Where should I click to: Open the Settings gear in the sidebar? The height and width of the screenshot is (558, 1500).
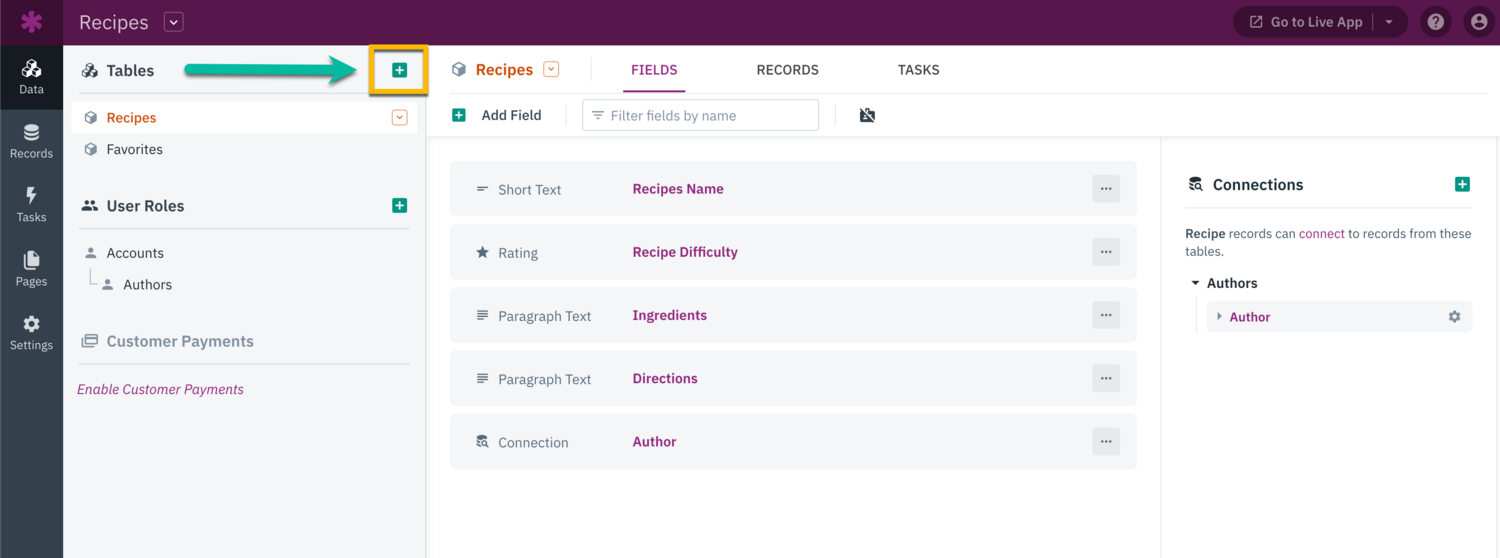click(x=31, y=332)
